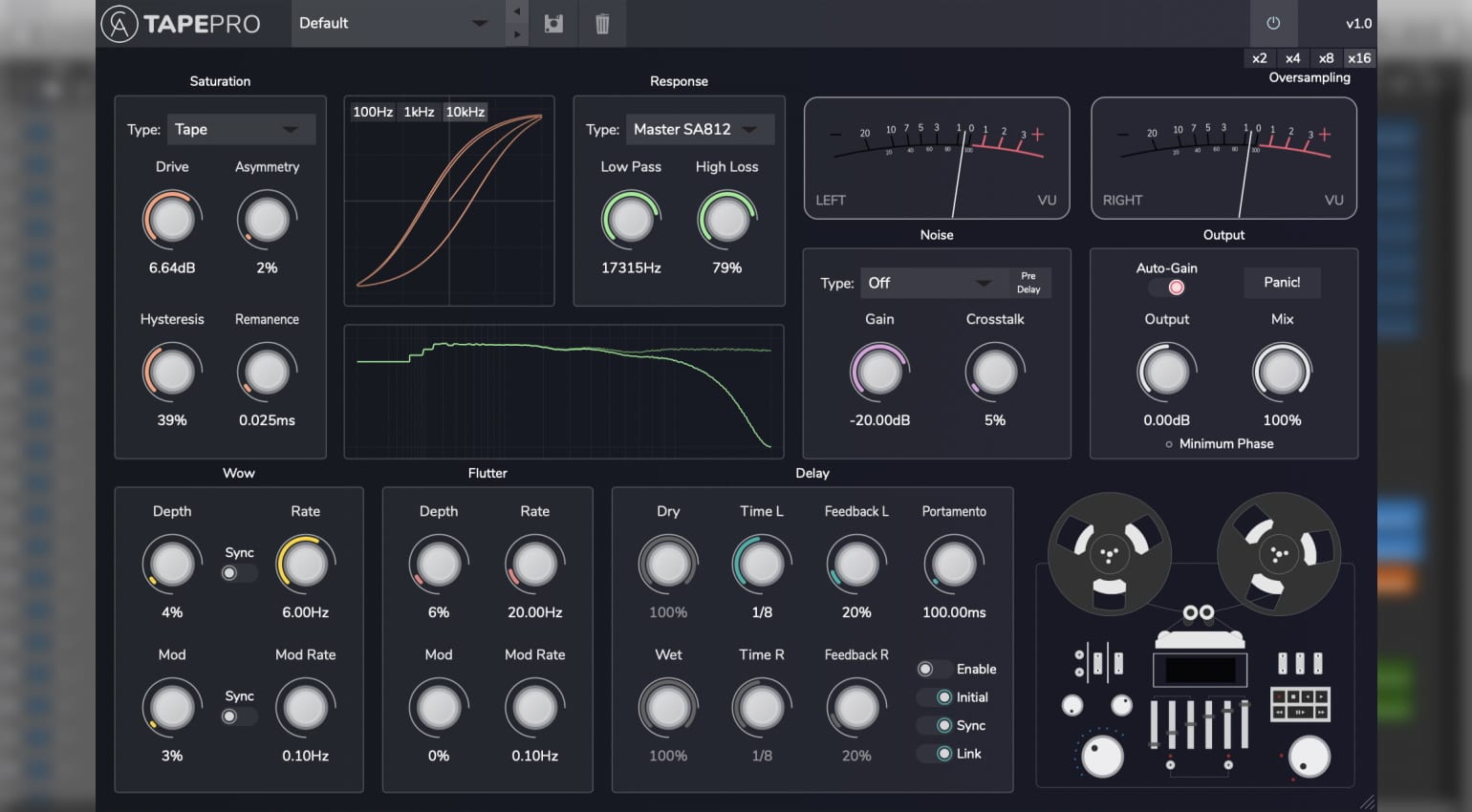Image resolution: width=1472 pixels, height=812 pixels.
Task: Click the delete preset trash icon
Action: click(602, 24)
